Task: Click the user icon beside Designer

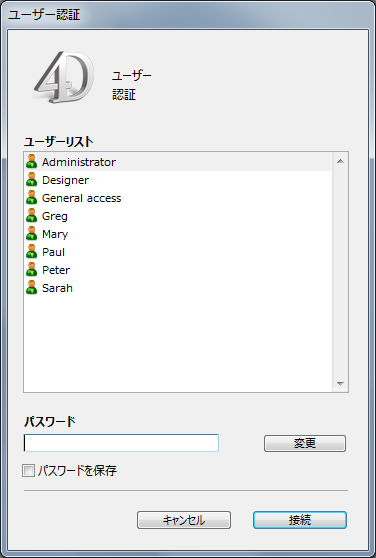Action: tap(32, 180)
